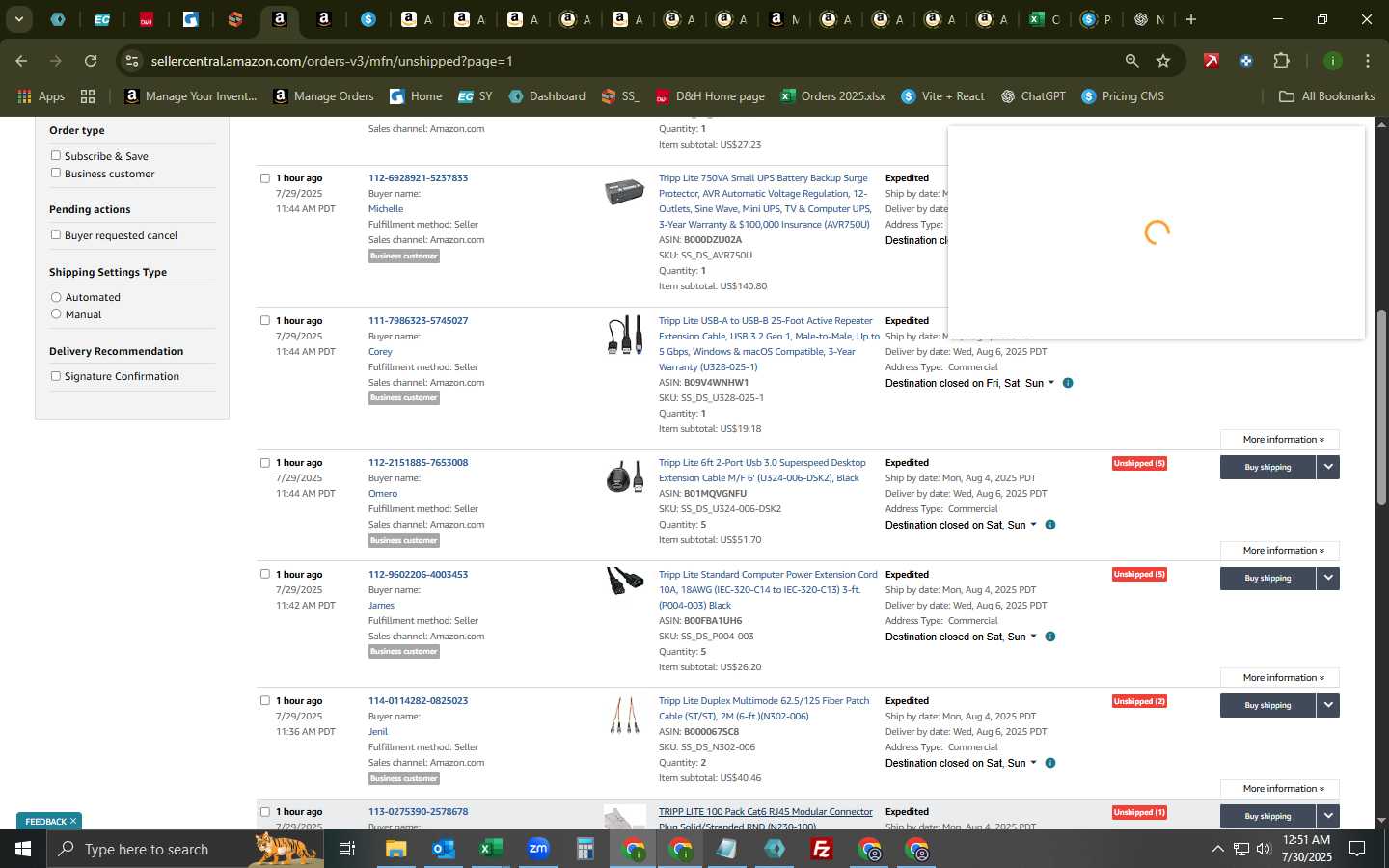Image resolution: width=1389 pixels, height=868 pixels.
Task: Open a new browser tab
Action: (x=1191, y=19)
